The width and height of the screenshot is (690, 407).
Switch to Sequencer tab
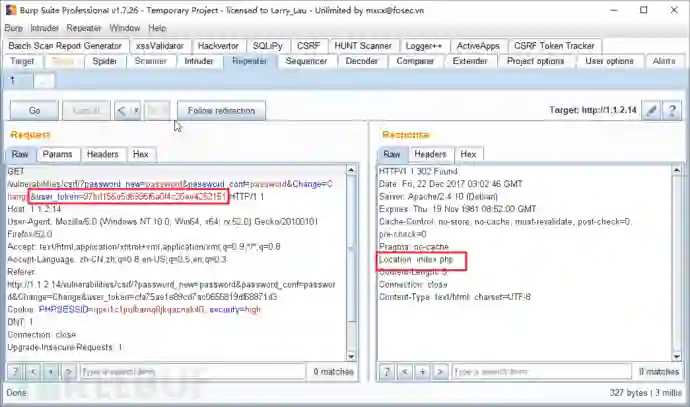[306, 61]
